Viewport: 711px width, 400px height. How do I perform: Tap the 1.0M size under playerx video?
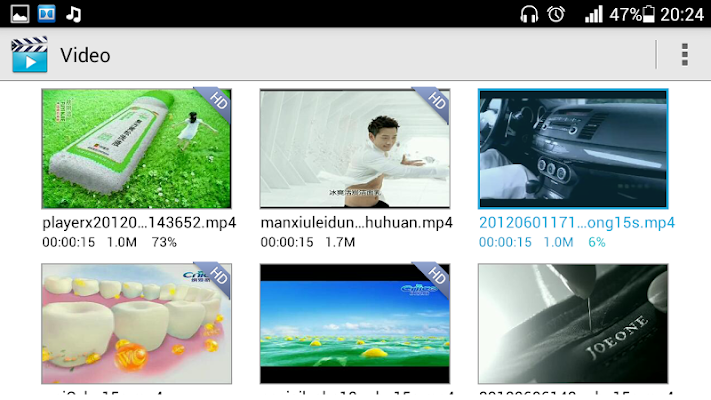coord(122,242)
